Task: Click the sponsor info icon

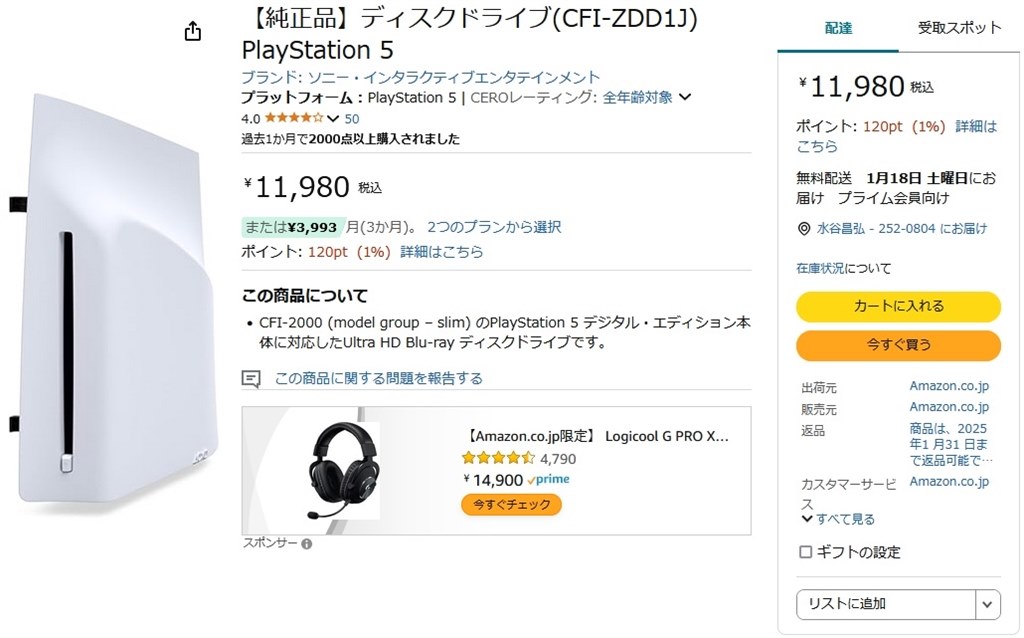Action: coord(306,543)
